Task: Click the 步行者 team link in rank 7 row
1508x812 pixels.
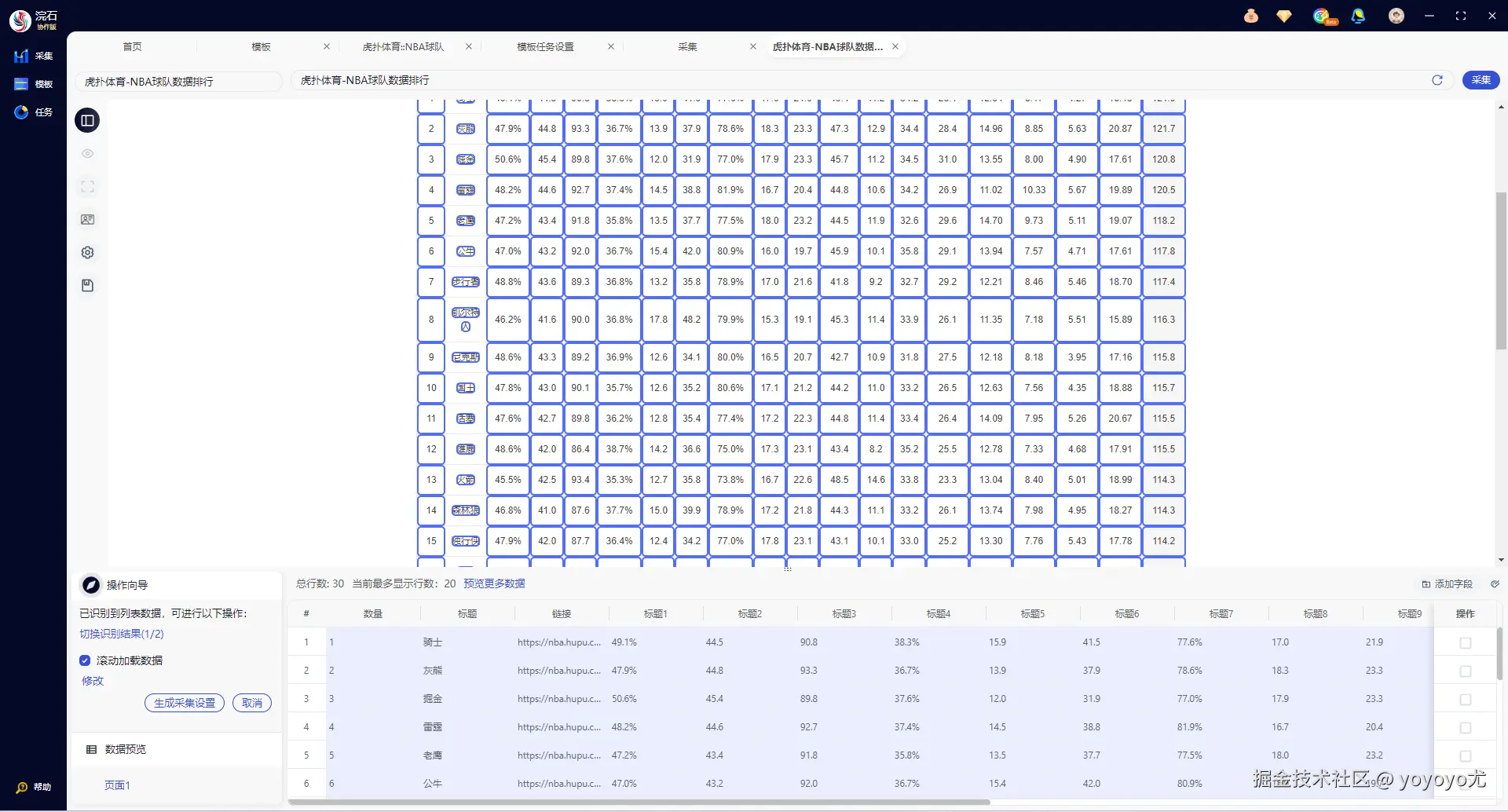Action: click(x=466, y=282)
